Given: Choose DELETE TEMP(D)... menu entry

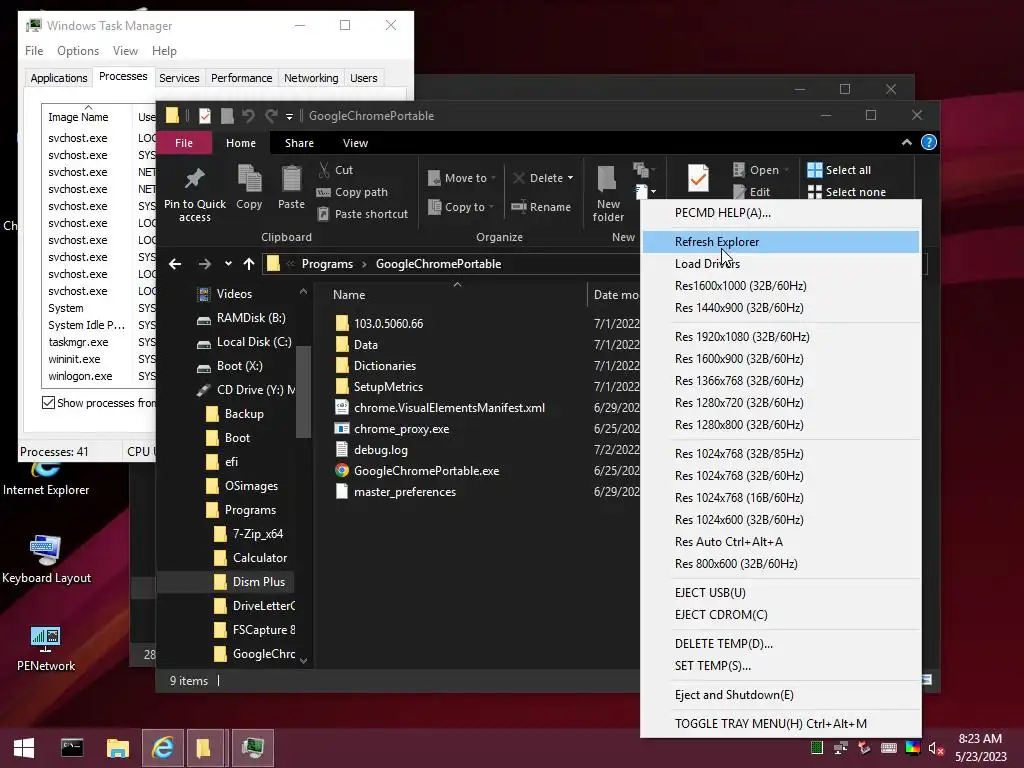Looking at the screenshot, I should point(781,644).
